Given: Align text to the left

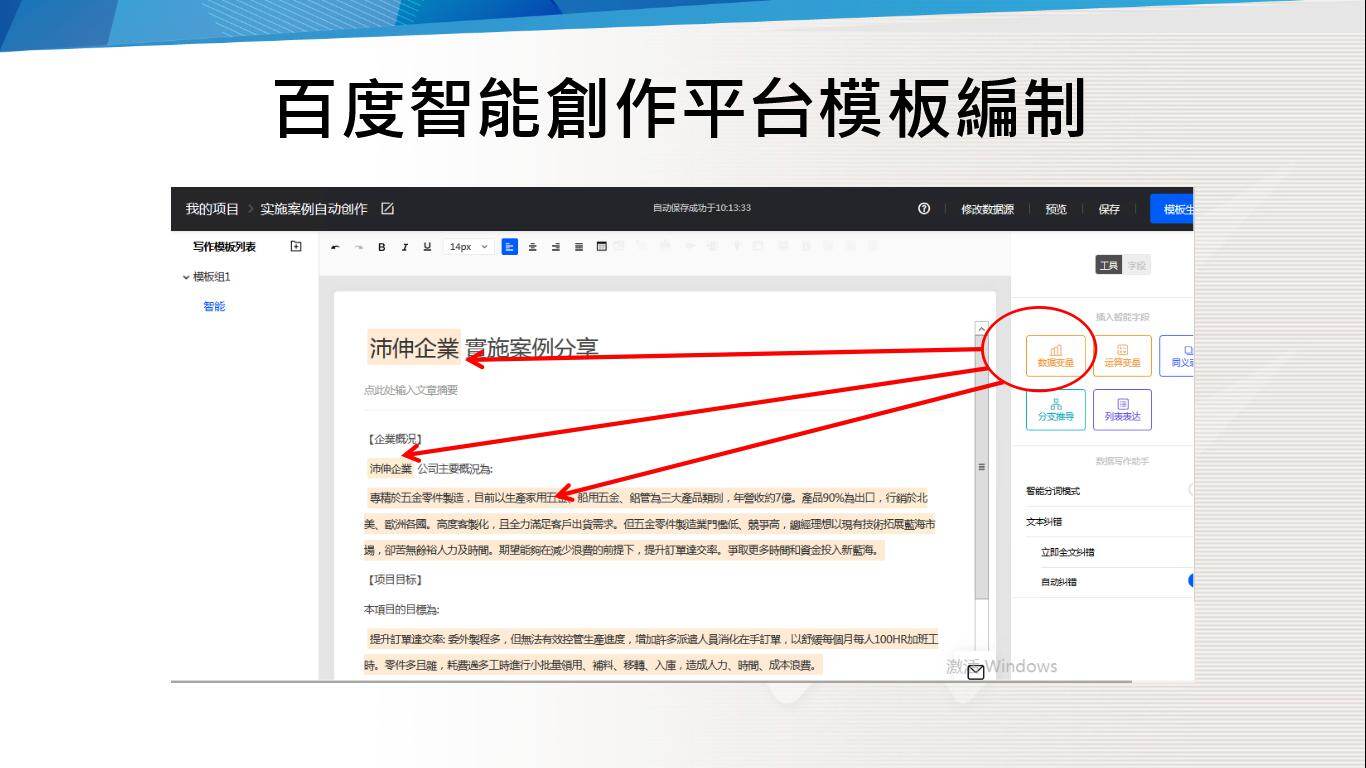Looking at the screenshot, I should pyautogui.click(x=509, y=247).
